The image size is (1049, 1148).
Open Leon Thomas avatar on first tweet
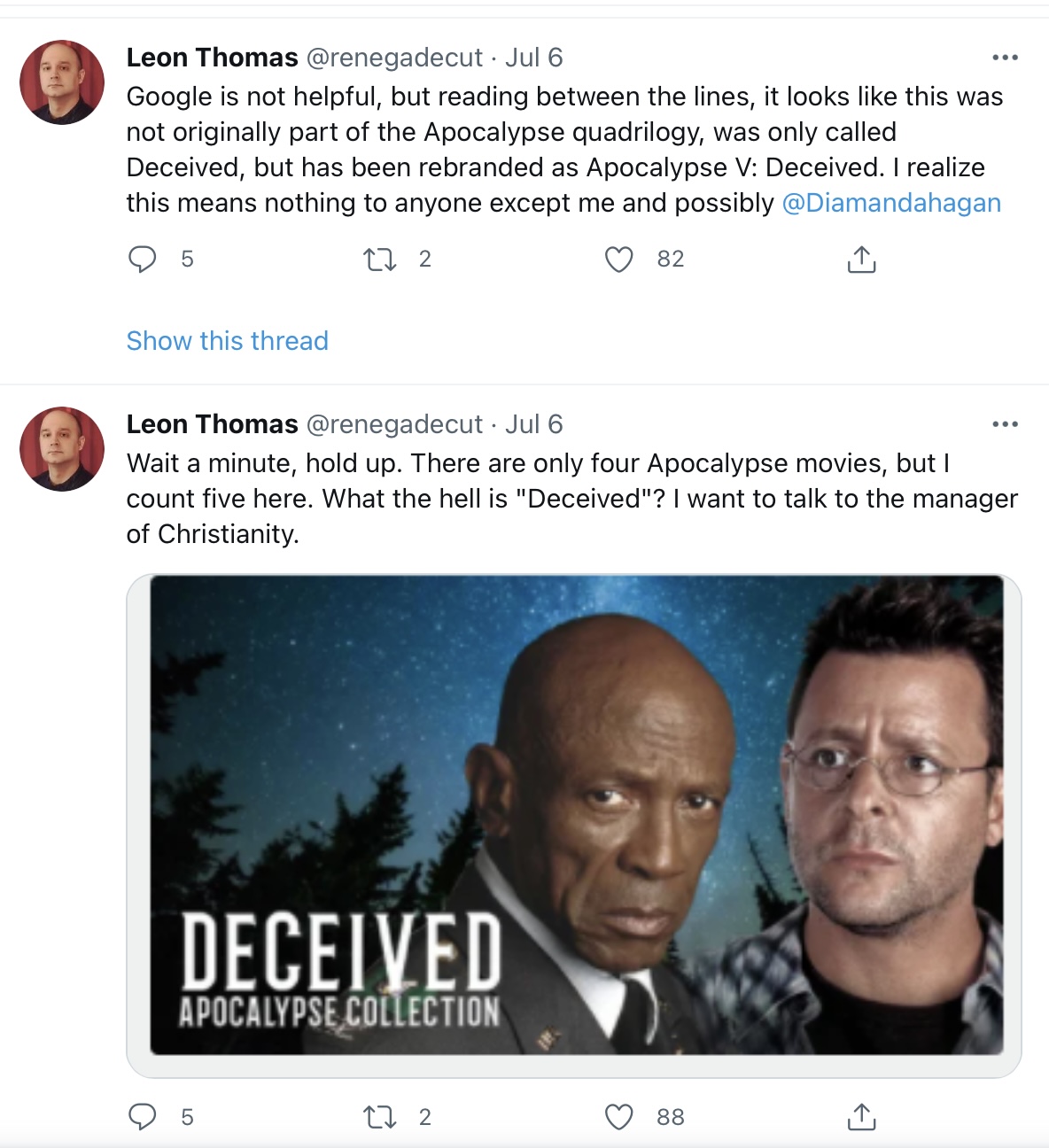pos(62,82)
